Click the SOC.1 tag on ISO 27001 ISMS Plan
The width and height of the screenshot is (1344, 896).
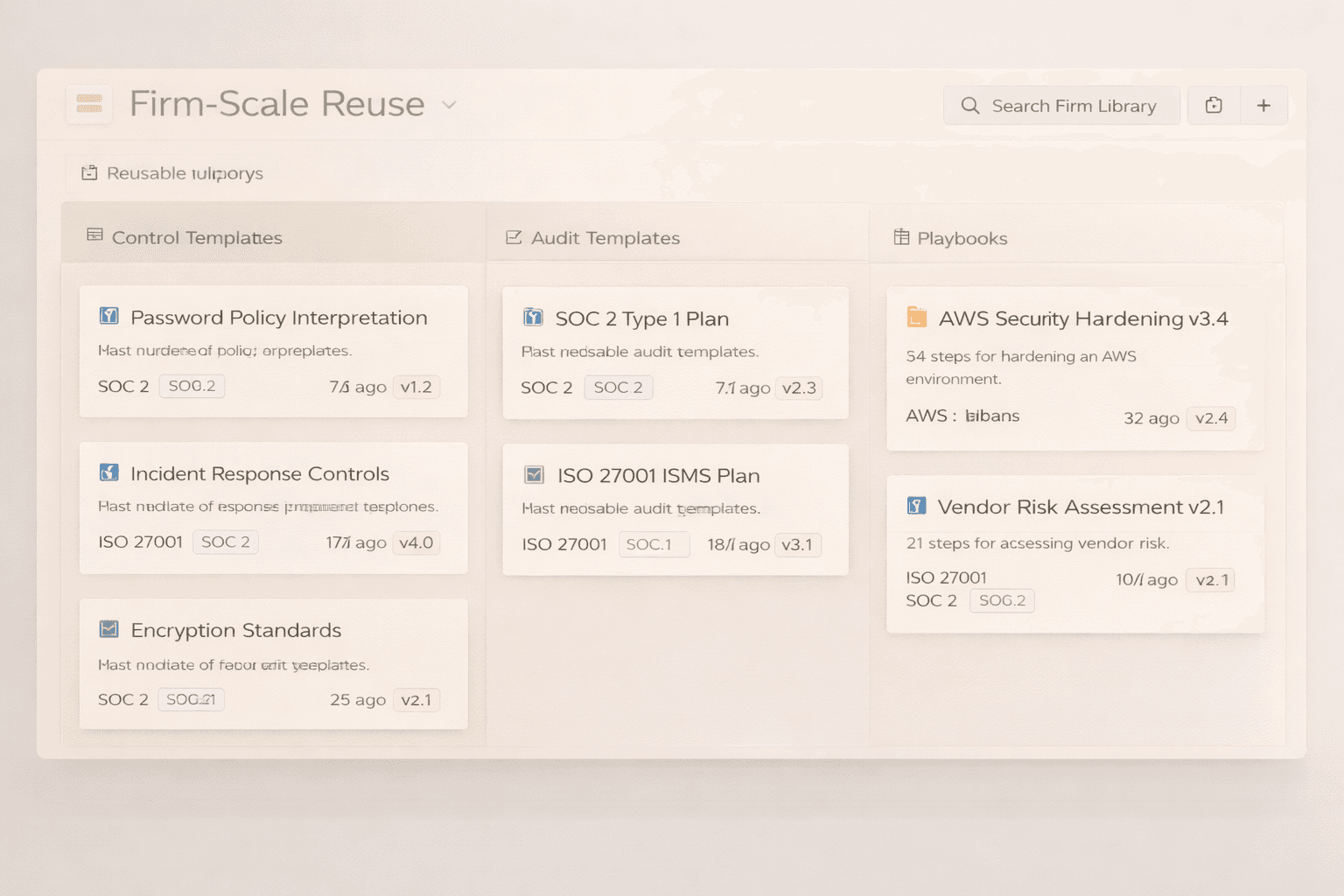point(652,544)
